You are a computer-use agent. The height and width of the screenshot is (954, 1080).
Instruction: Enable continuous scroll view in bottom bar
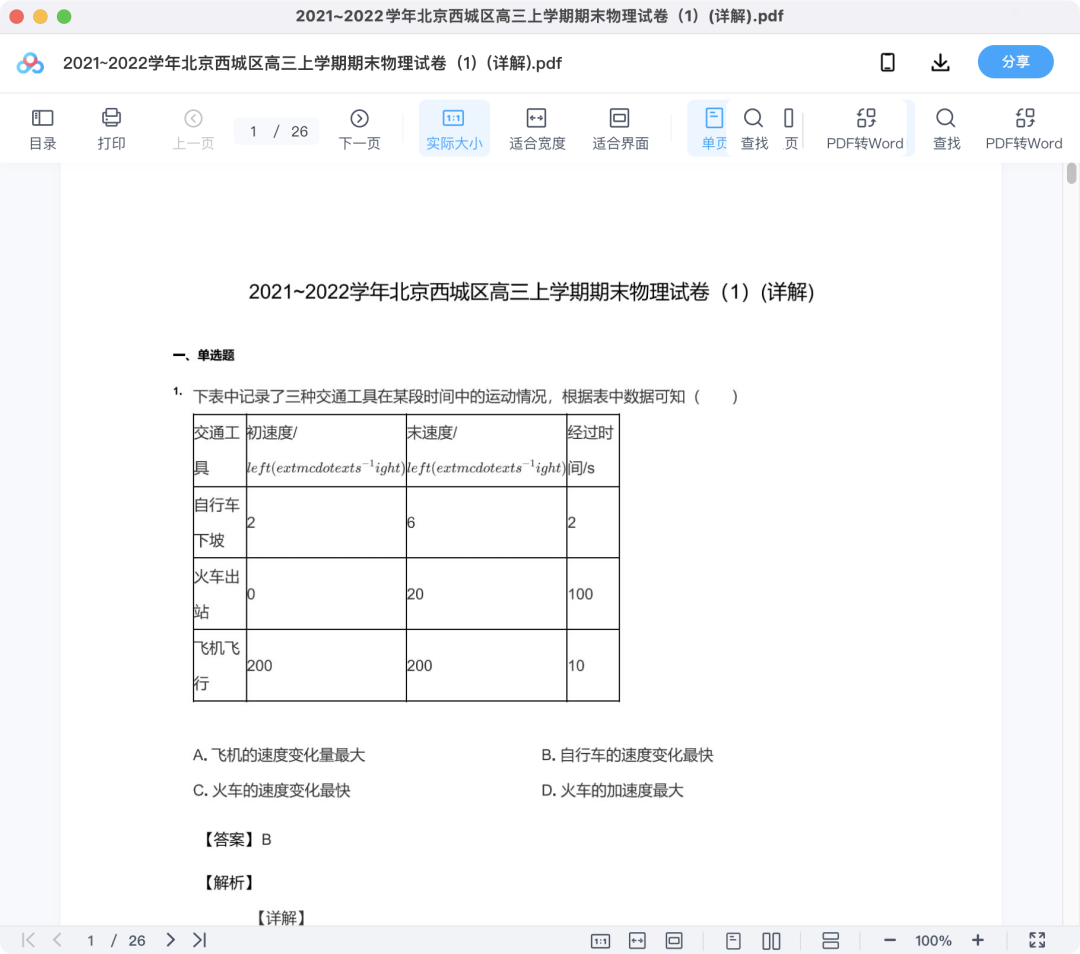click(x=831, y=940)
